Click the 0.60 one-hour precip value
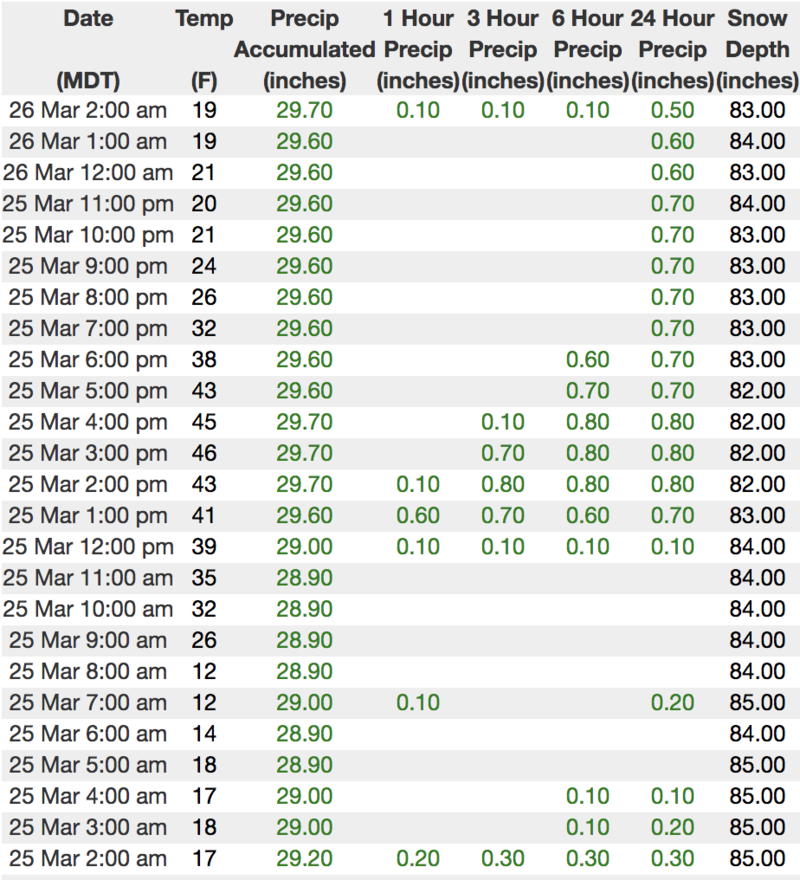 pos(417,516)
